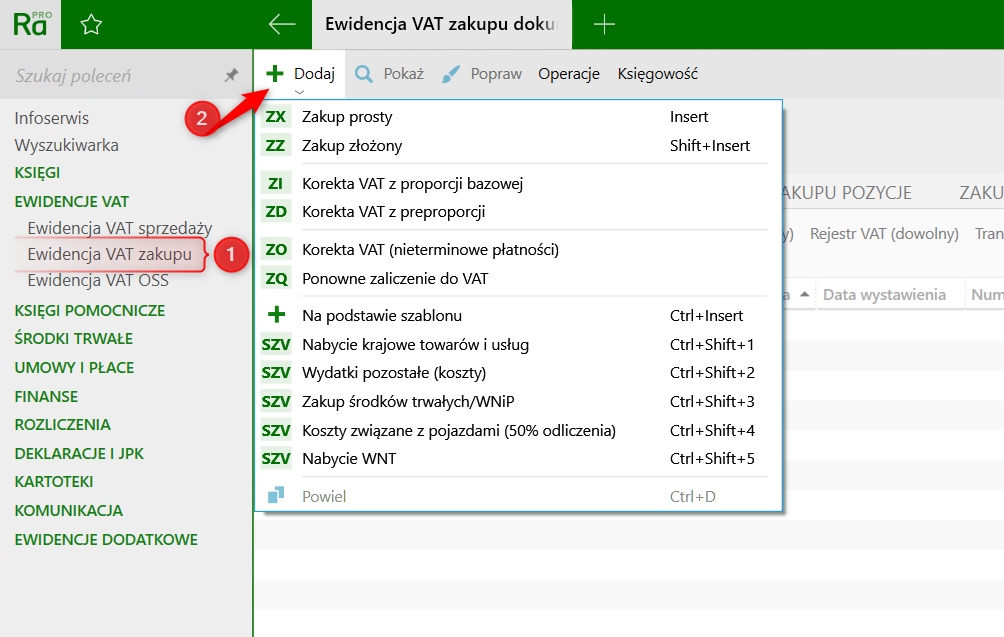The width and height of the screenshot is (1004, 637).
Task: Expand the KSIĘGI POMOCNICZE section
Action: (89, 310)
